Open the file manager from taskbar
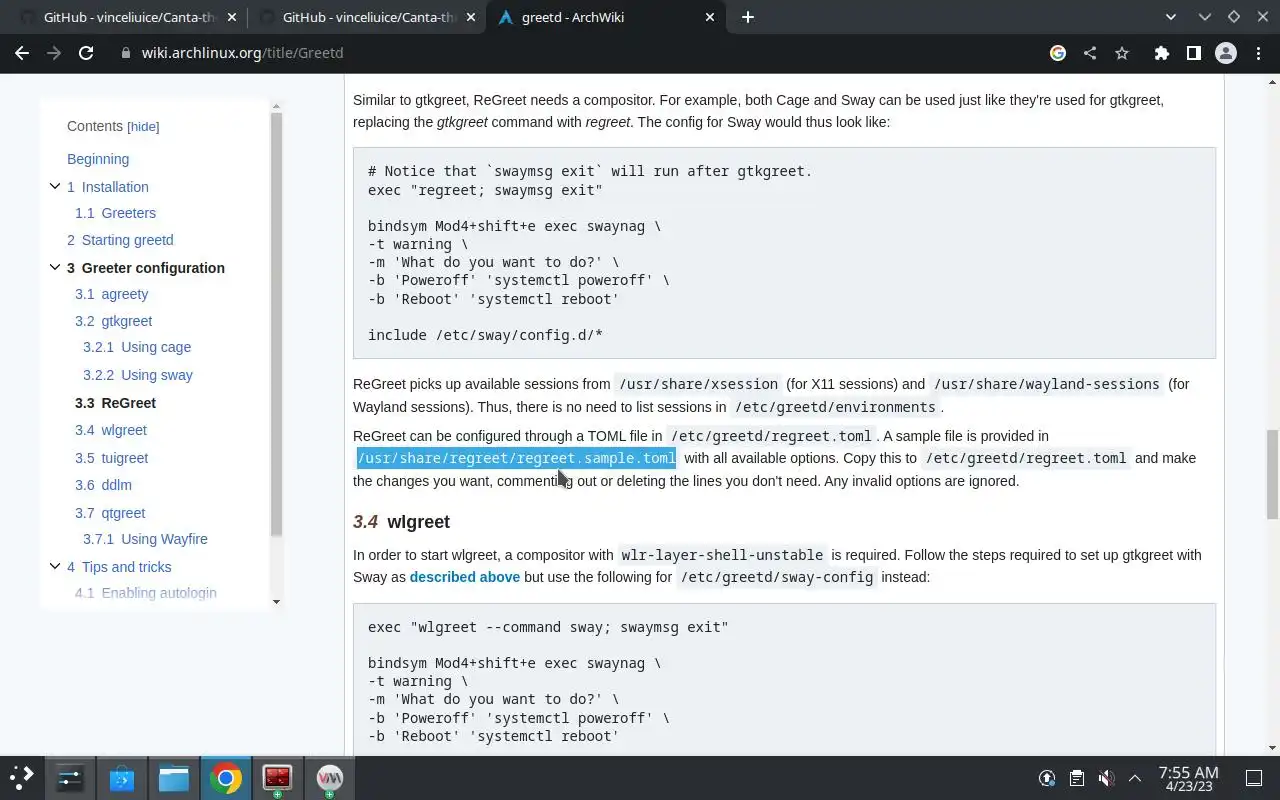The image size is (1280, 800). tap(174, 778)
